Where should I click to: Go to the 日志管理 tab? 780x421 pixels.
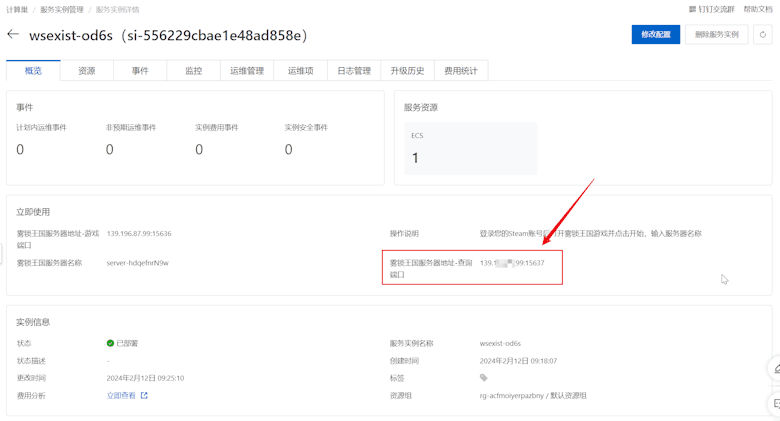354,71
